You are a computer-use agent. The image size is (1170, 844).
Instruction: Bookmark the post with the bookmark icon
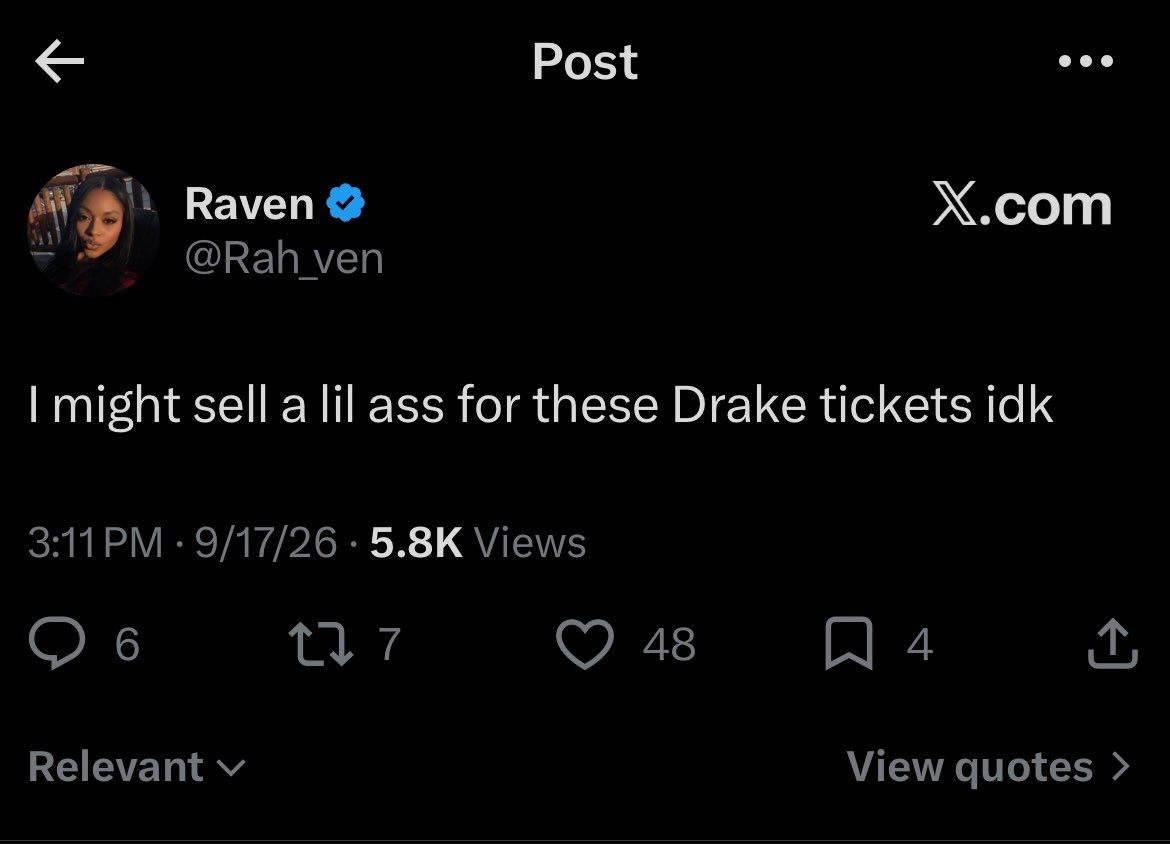point(848,643)
